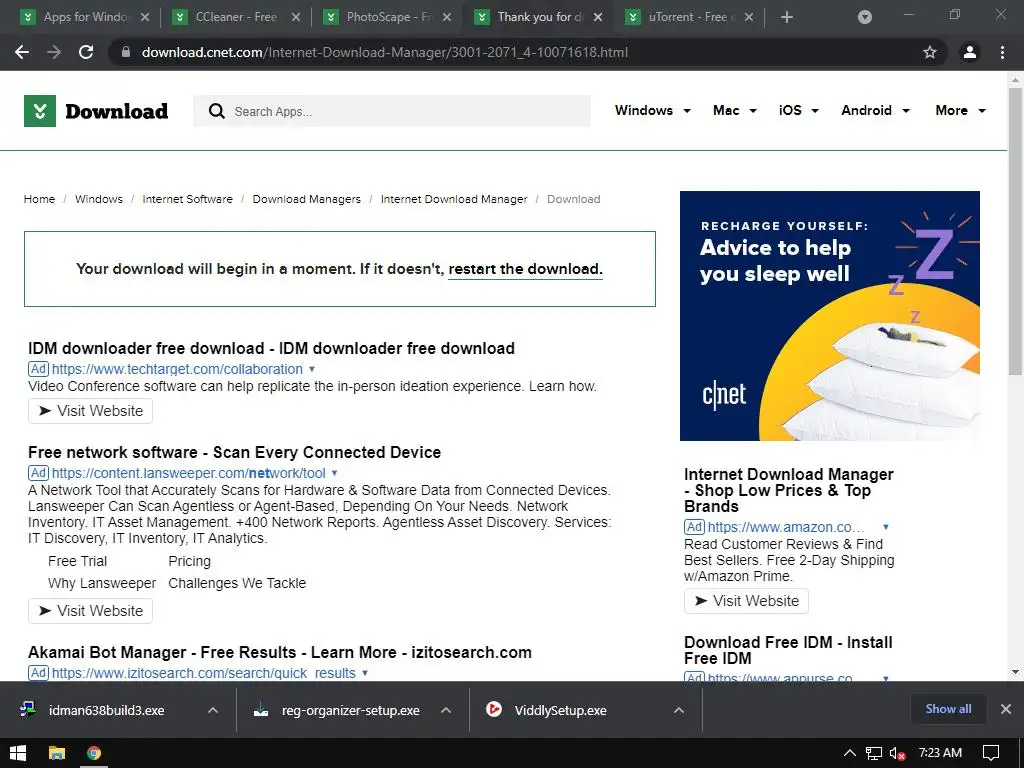Open Akamai Bot Manager ad headline
The height and width of the screenshot is (768, 1024).
(280, 652)
